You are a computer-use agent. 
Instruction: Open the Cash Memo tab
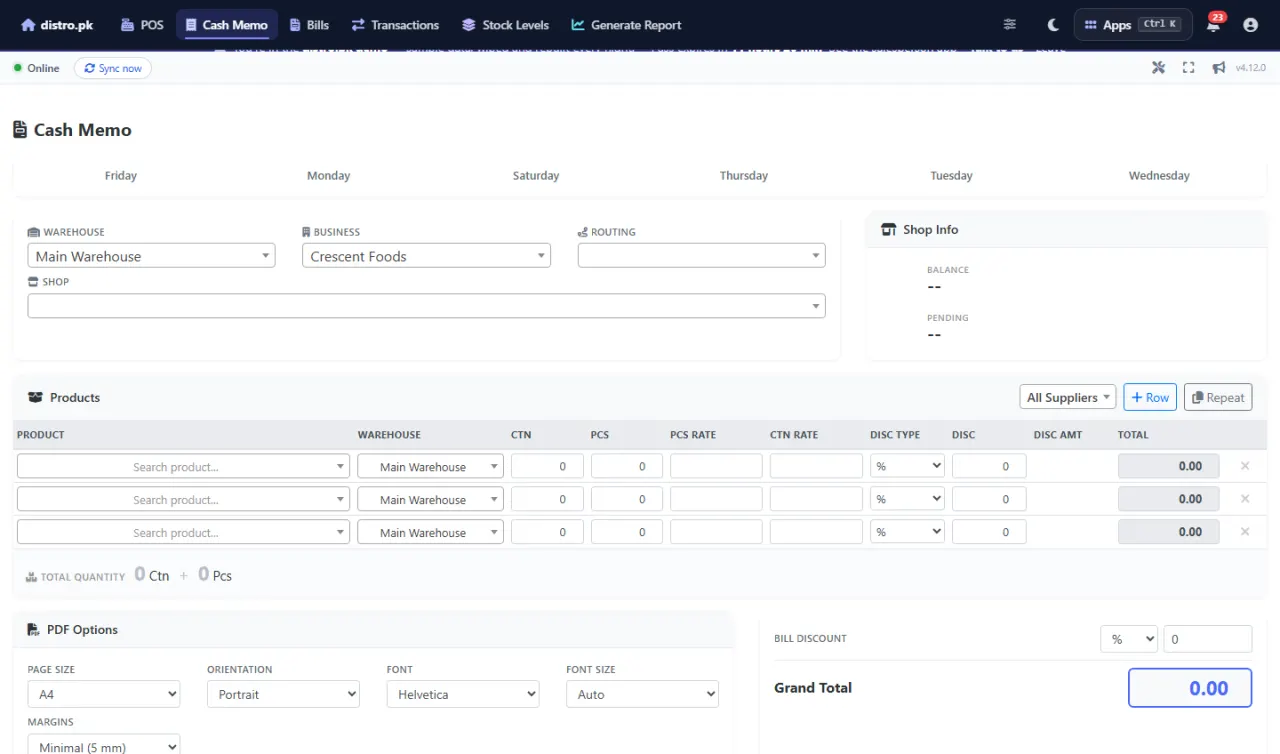[x=227, y=25]
